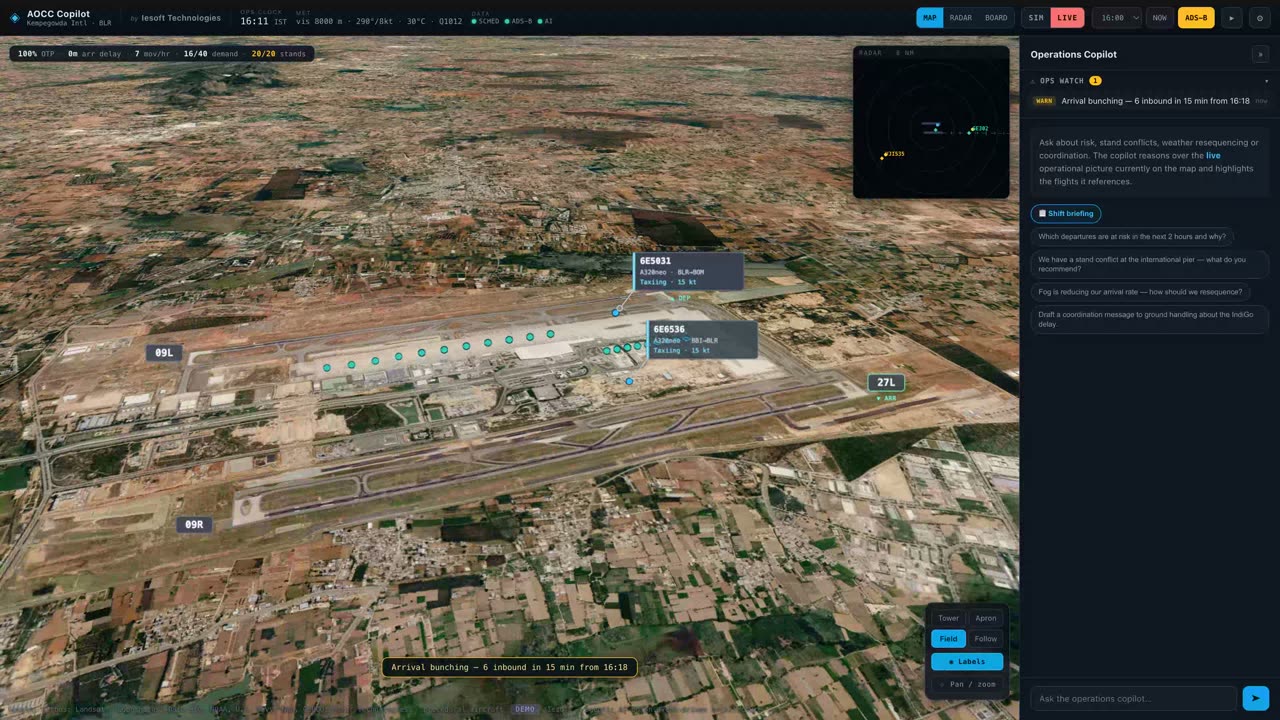Toggle map Labels on or off
Screen dimensions: 1280x720
tap(967, 662)
